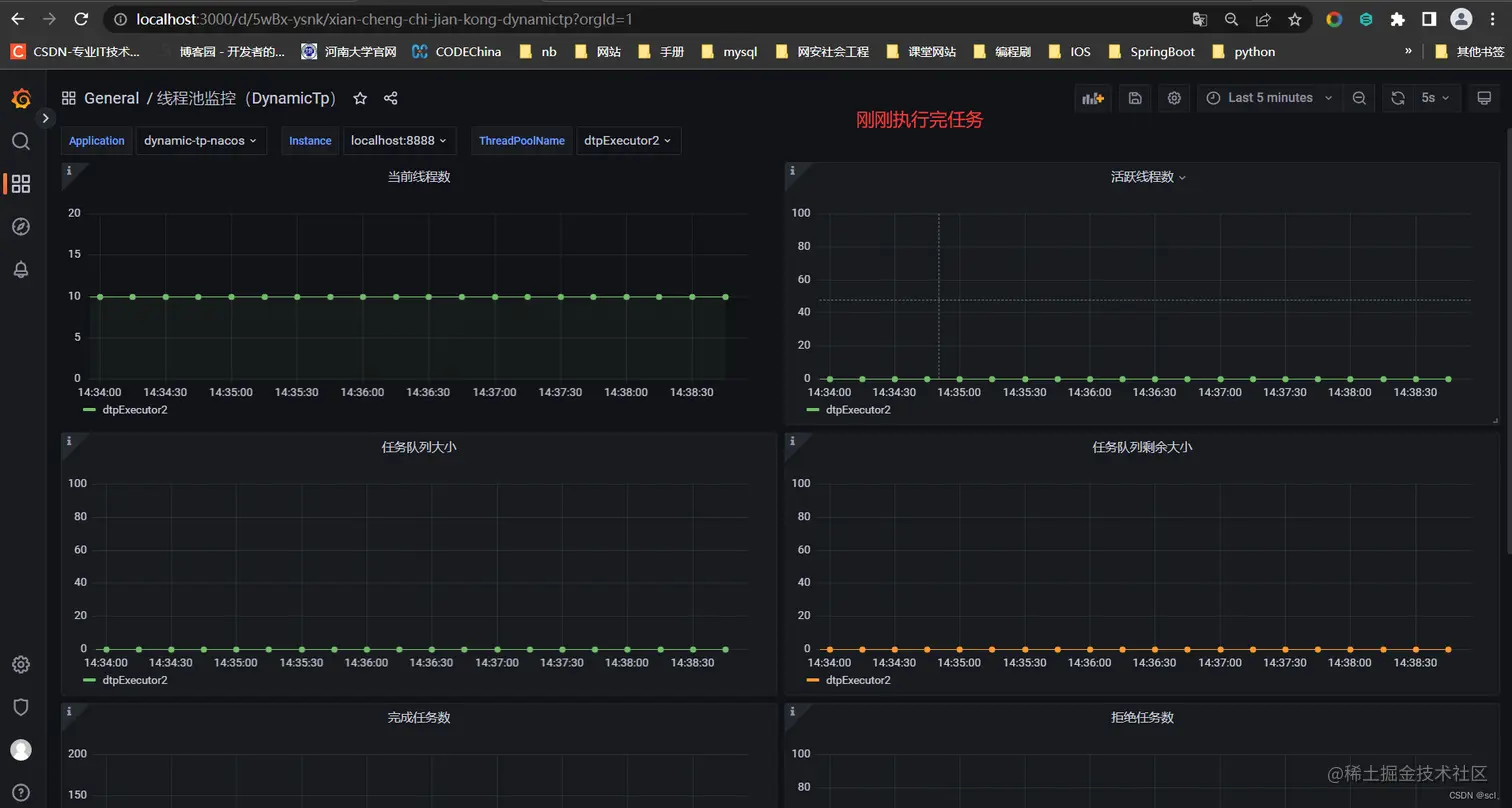Share the dashboard via share icon
The image size is (1512, 808).
pos(391,98)
